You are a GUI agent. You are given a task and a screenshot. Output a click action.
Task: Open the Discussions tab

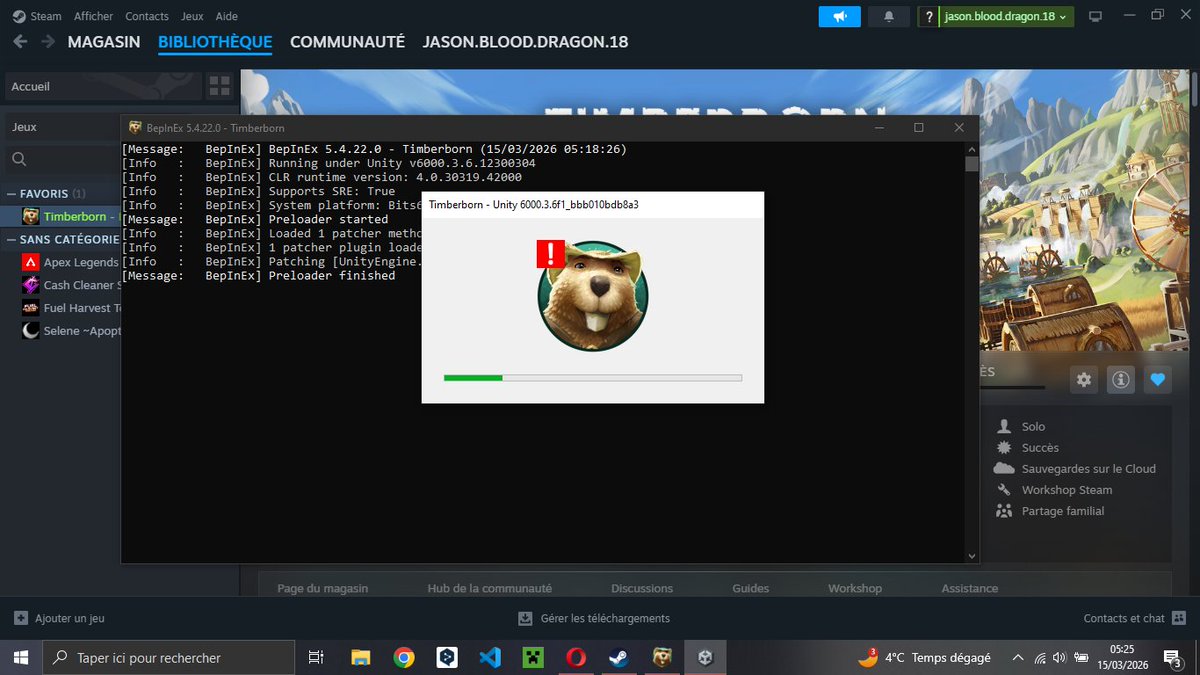point(642,589)
